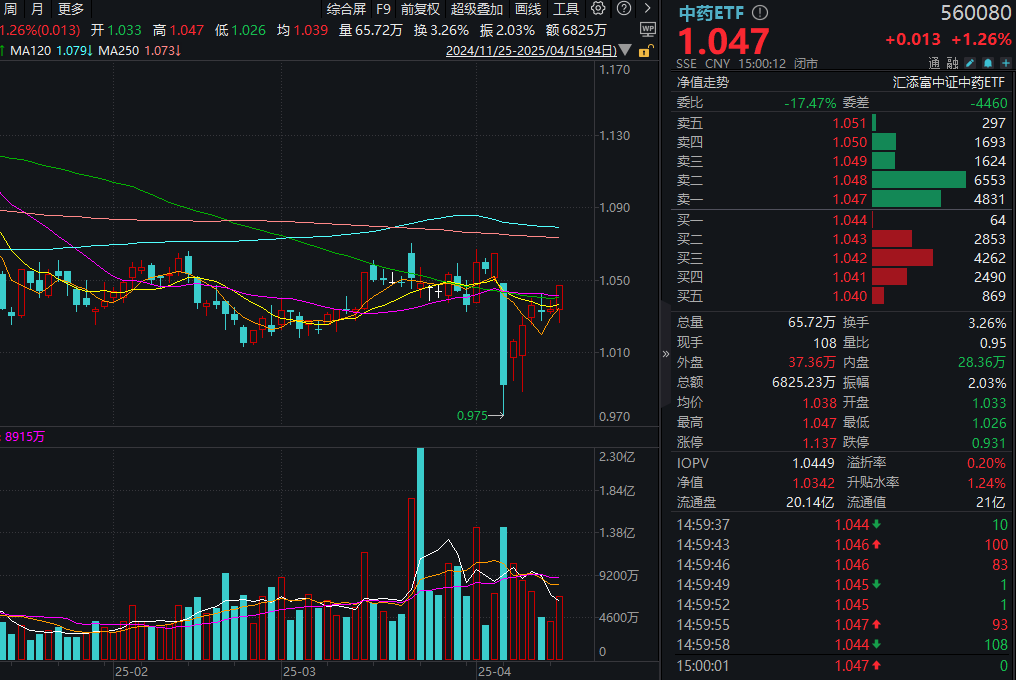Click the bell alert icon for 中药ETF

987,62
